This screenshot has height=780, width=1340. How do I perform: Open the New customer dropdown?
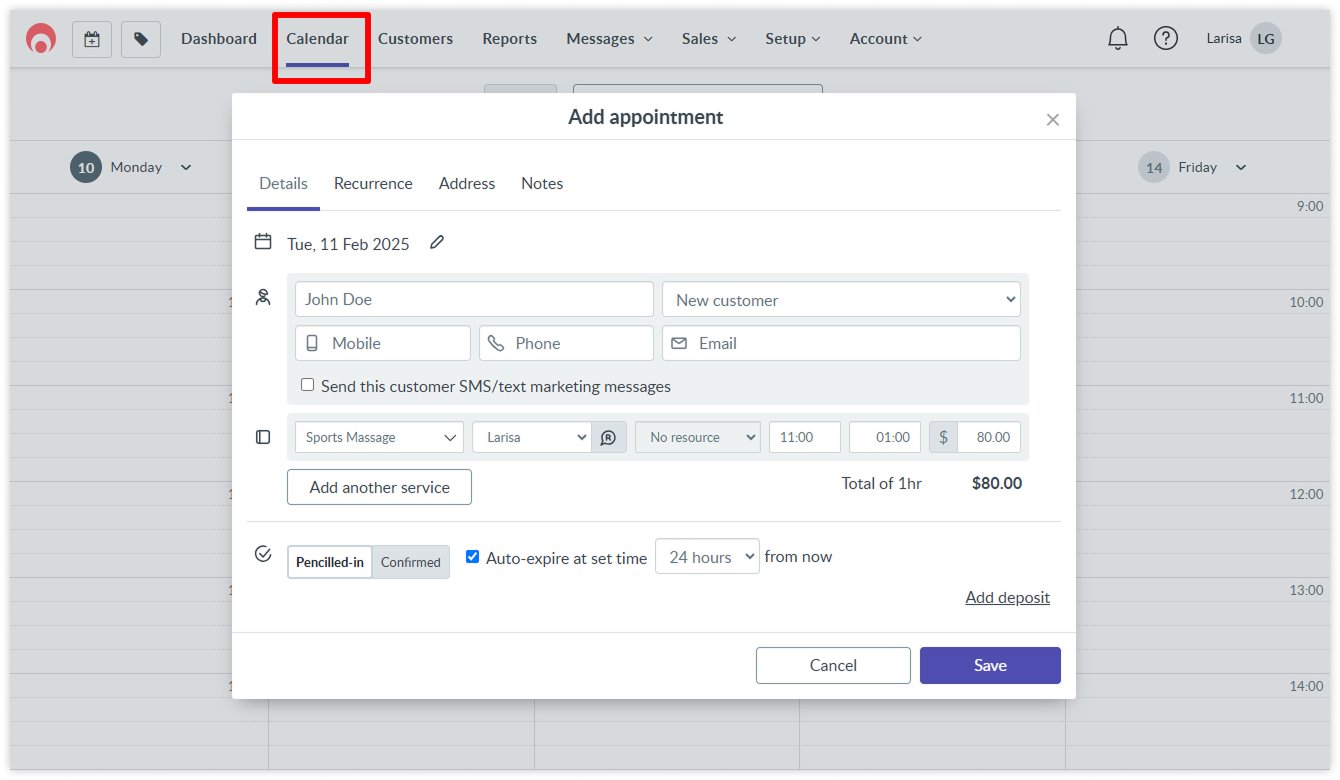(841, 299)
